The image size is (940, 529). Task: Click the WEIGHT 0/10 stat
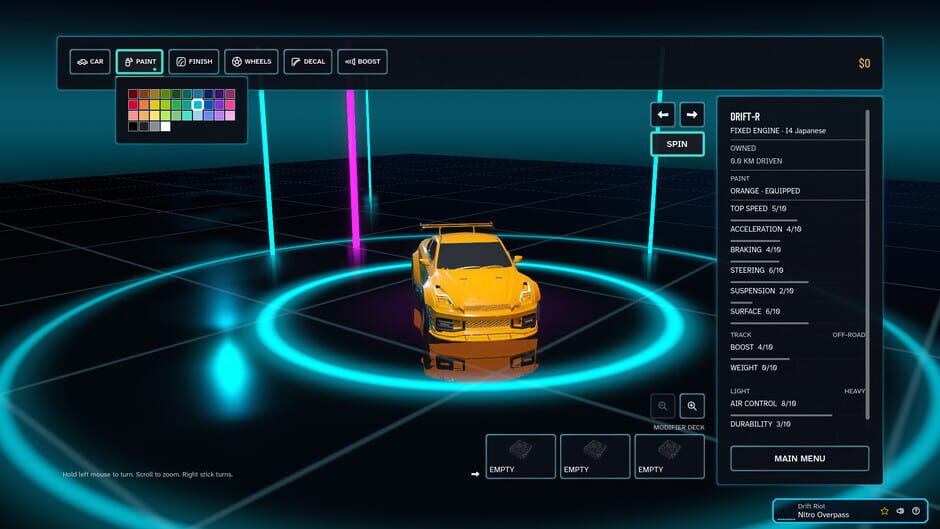(x=754, y=368)
